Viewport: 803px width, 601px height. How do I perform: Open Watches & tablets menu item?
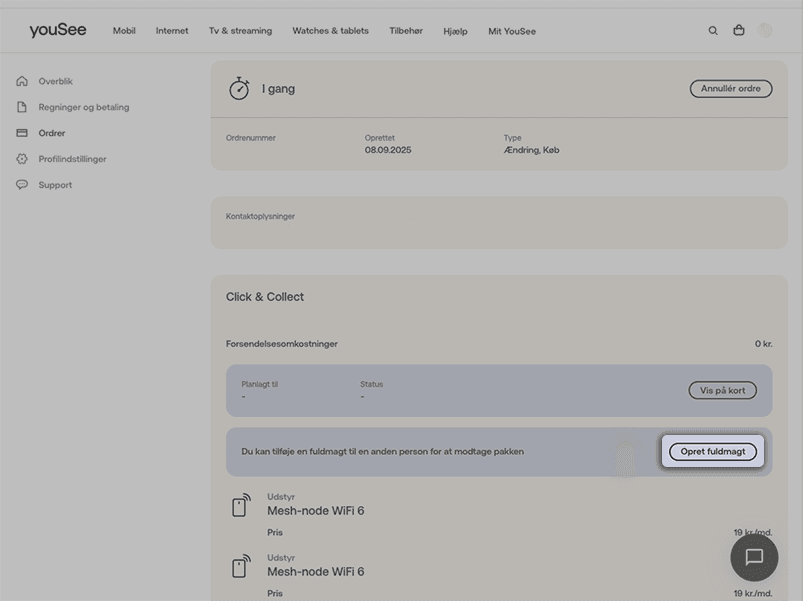coord(330,31)
